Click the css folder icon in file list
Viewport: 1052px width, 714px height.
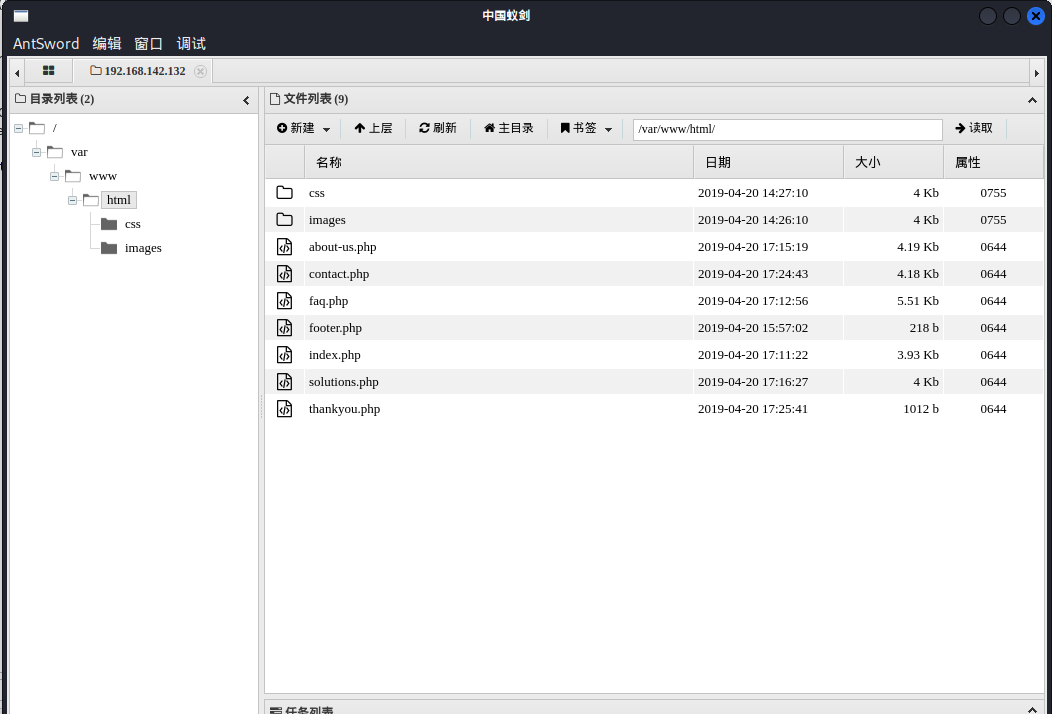pyautogui.click(x=284, y=193)
